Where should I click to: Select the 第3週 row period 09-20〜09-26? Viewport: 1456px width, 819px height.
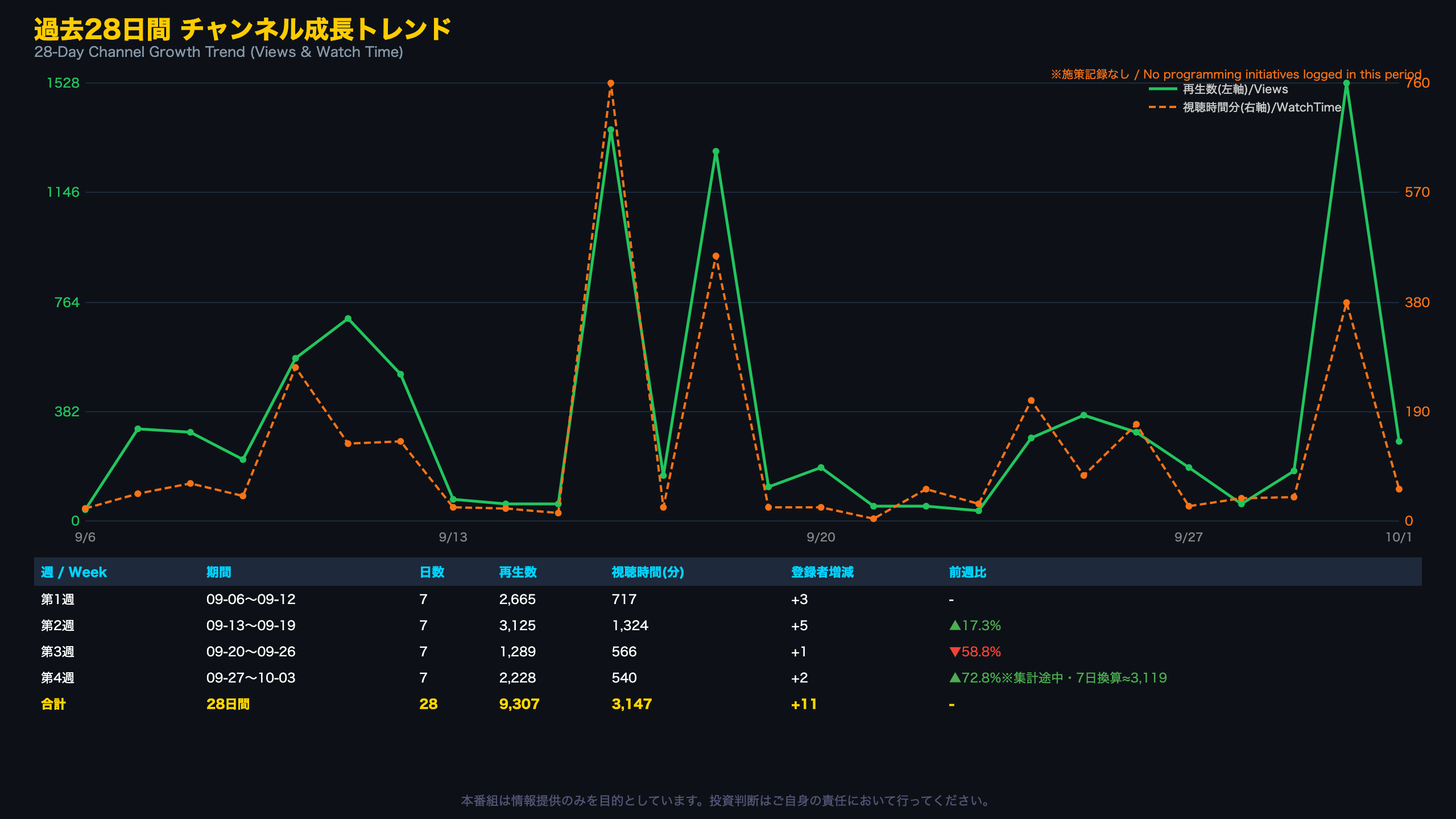(251, 652)
